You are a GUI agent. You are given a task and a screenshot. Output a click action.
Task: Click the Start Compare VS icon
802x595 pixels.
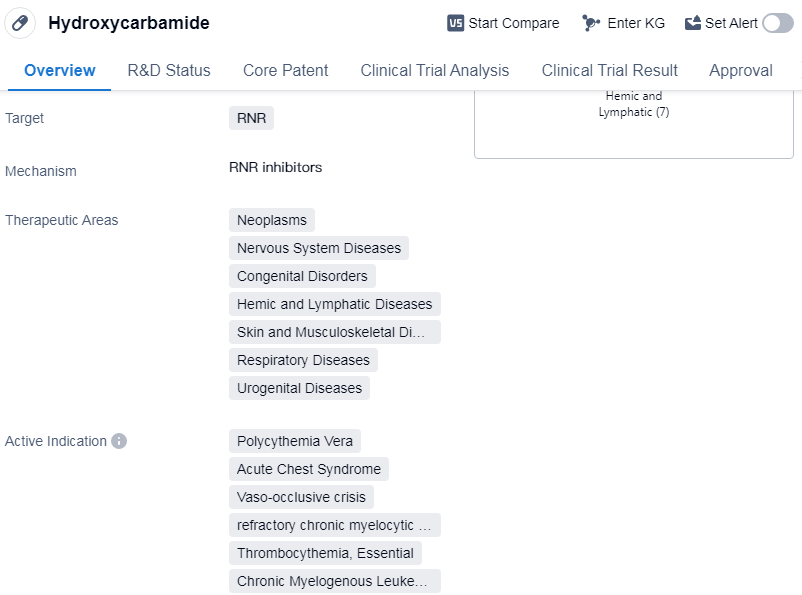pyautogui.click(x=456, y=23)
